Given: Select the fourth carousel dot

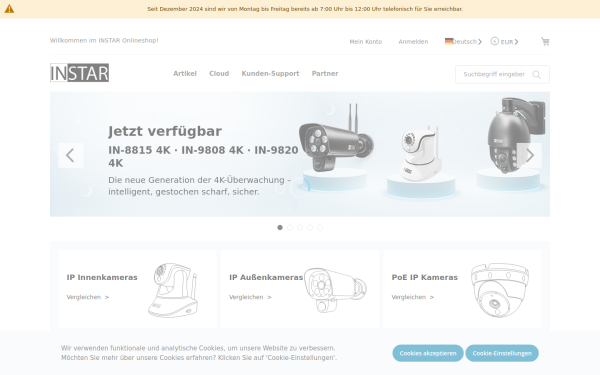Looking at the screenshot, I should 310,228.
